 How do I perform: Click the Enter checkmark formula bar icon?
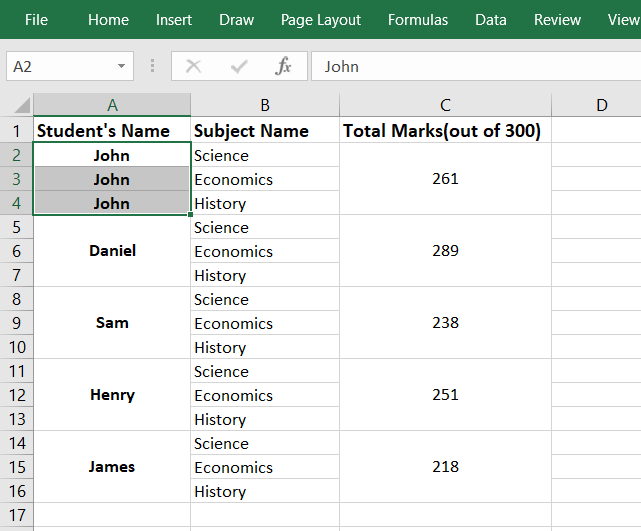pyautogui.click(x=239, y=66)
